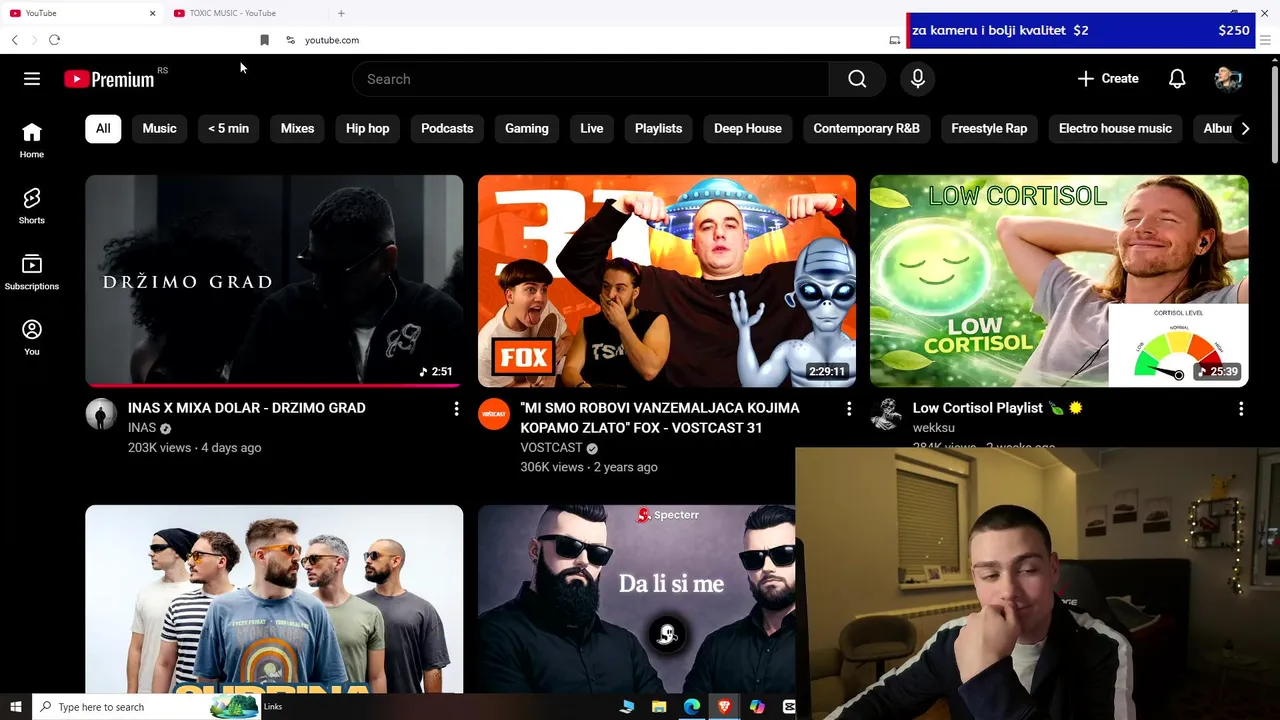Open options menu for Low Cortisol Playlist

tap(1241, 409)
